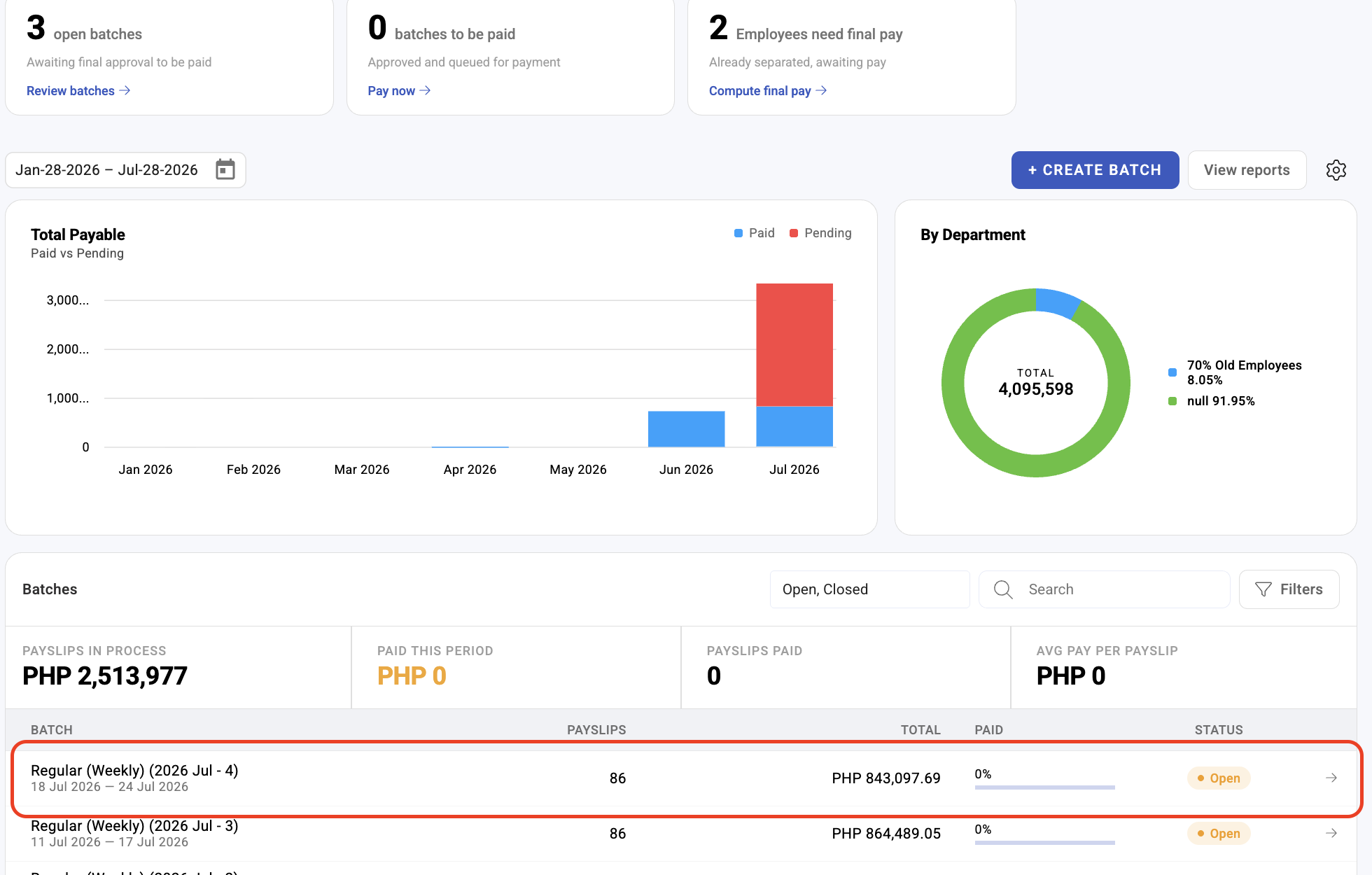
Task: Click the Jul 2026 axis label
Action: (x=794, y=469)
